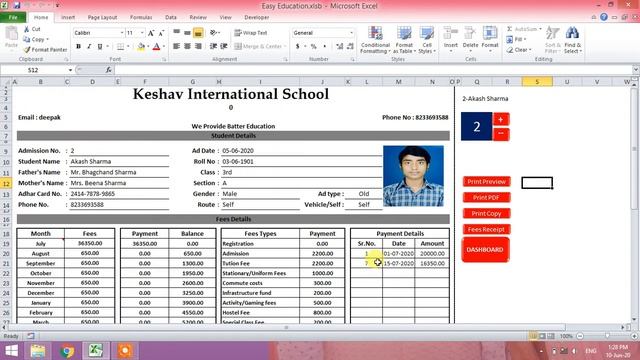Click the Windows Start button
The height and width of the screenshot is (360, 640).
click(x=11, y=351)
